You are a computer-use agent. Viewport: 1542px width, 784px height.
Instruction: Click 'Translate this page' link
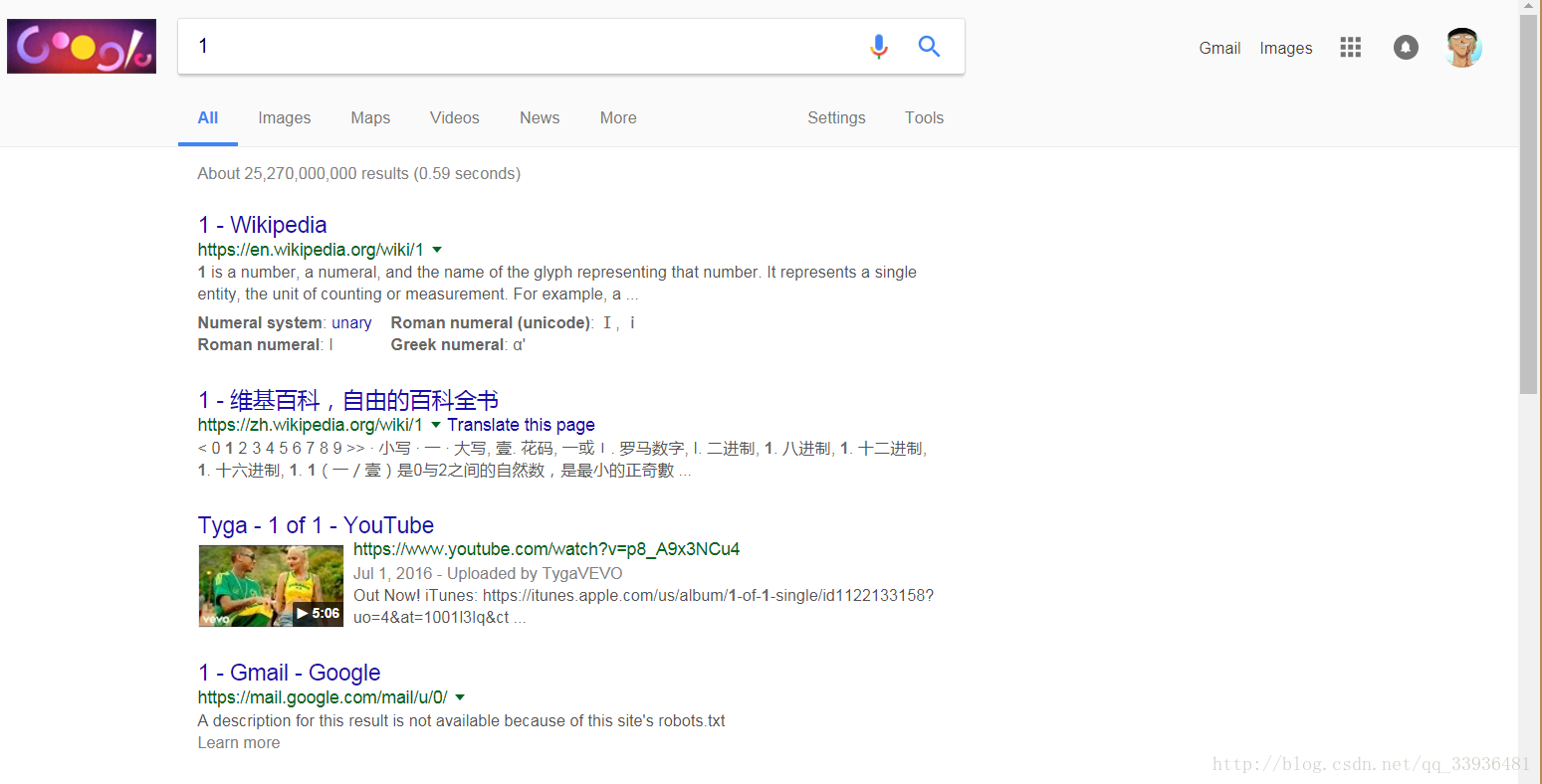click(521, 425)
